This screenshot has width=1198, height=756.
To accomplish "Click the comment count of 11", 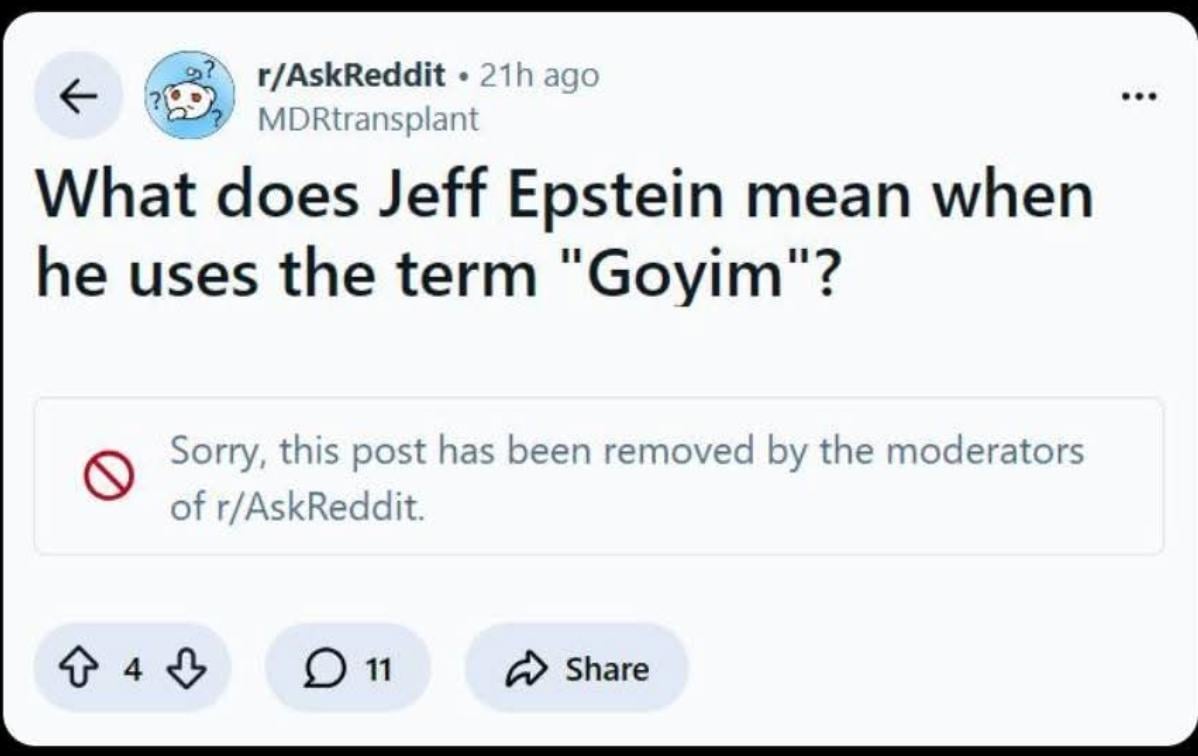I will click(x=376, y=669).
